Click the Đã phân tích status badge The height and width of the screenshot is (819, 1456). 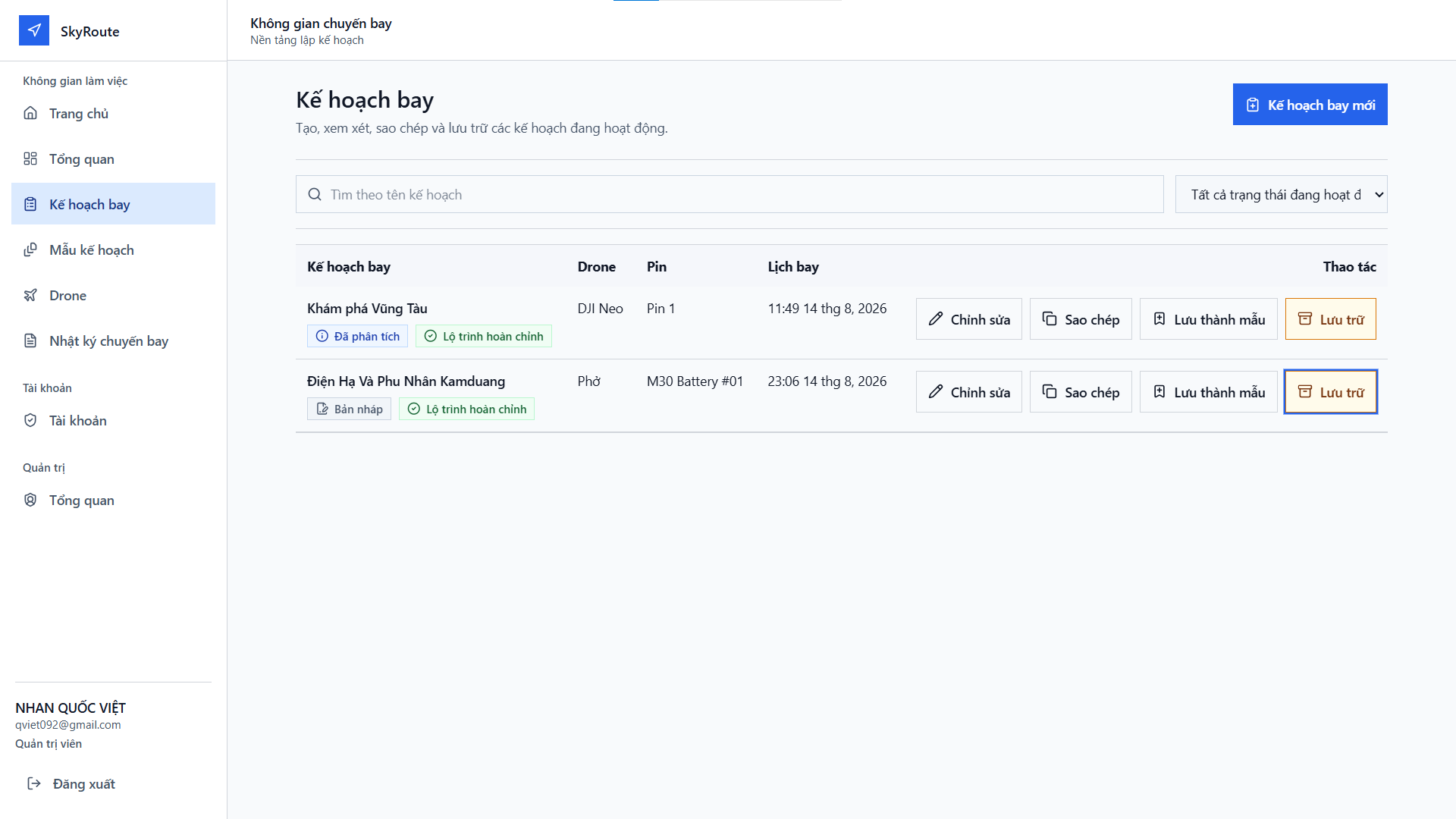click(357, 336)
